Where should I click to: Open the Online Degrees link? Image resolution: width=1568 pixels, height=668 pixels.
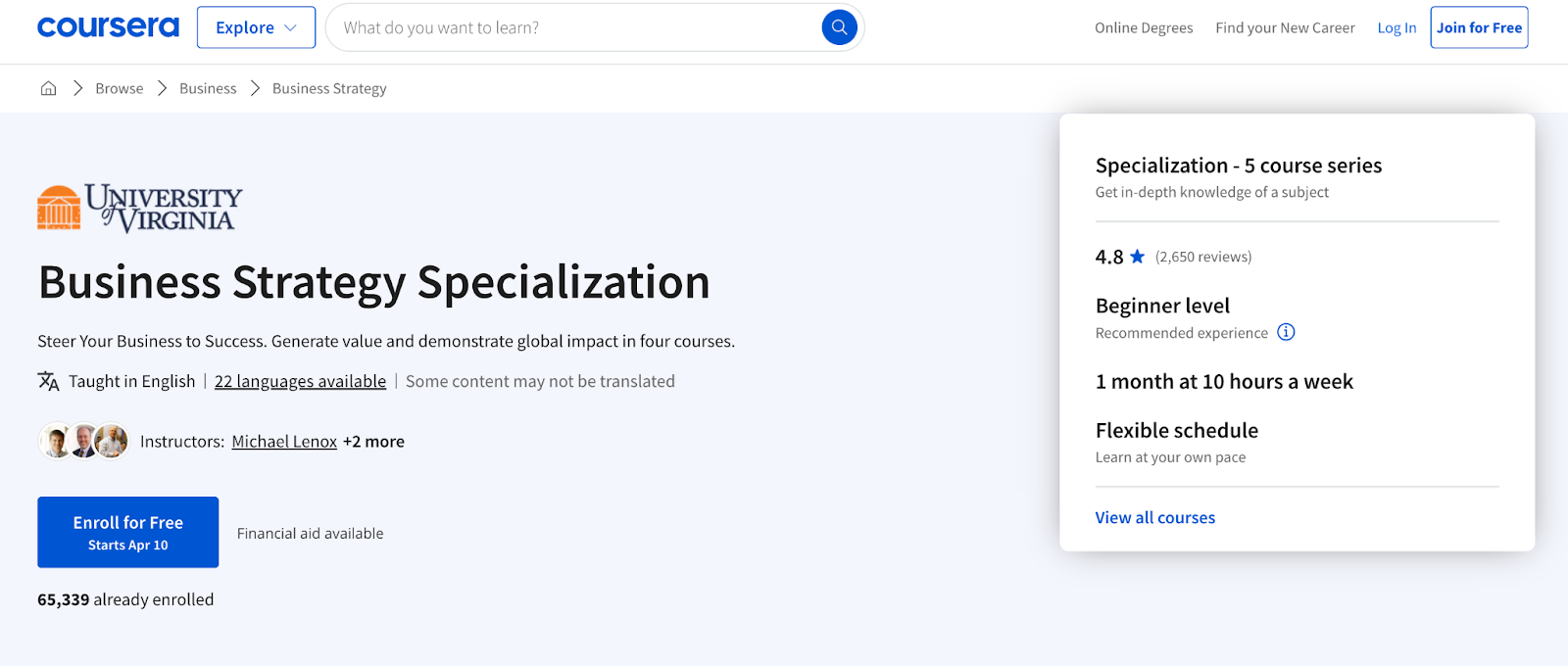pos(1144,27)
